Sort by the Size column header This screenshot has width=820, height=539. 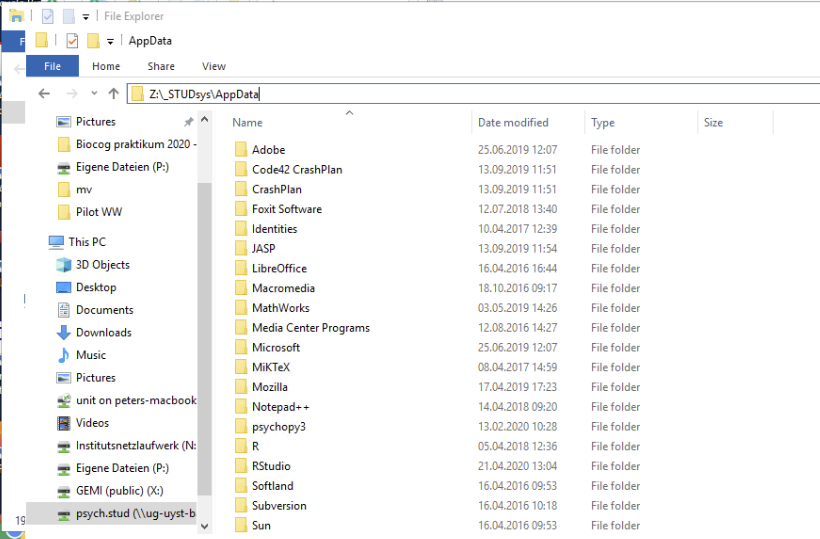tap(713, 122)
